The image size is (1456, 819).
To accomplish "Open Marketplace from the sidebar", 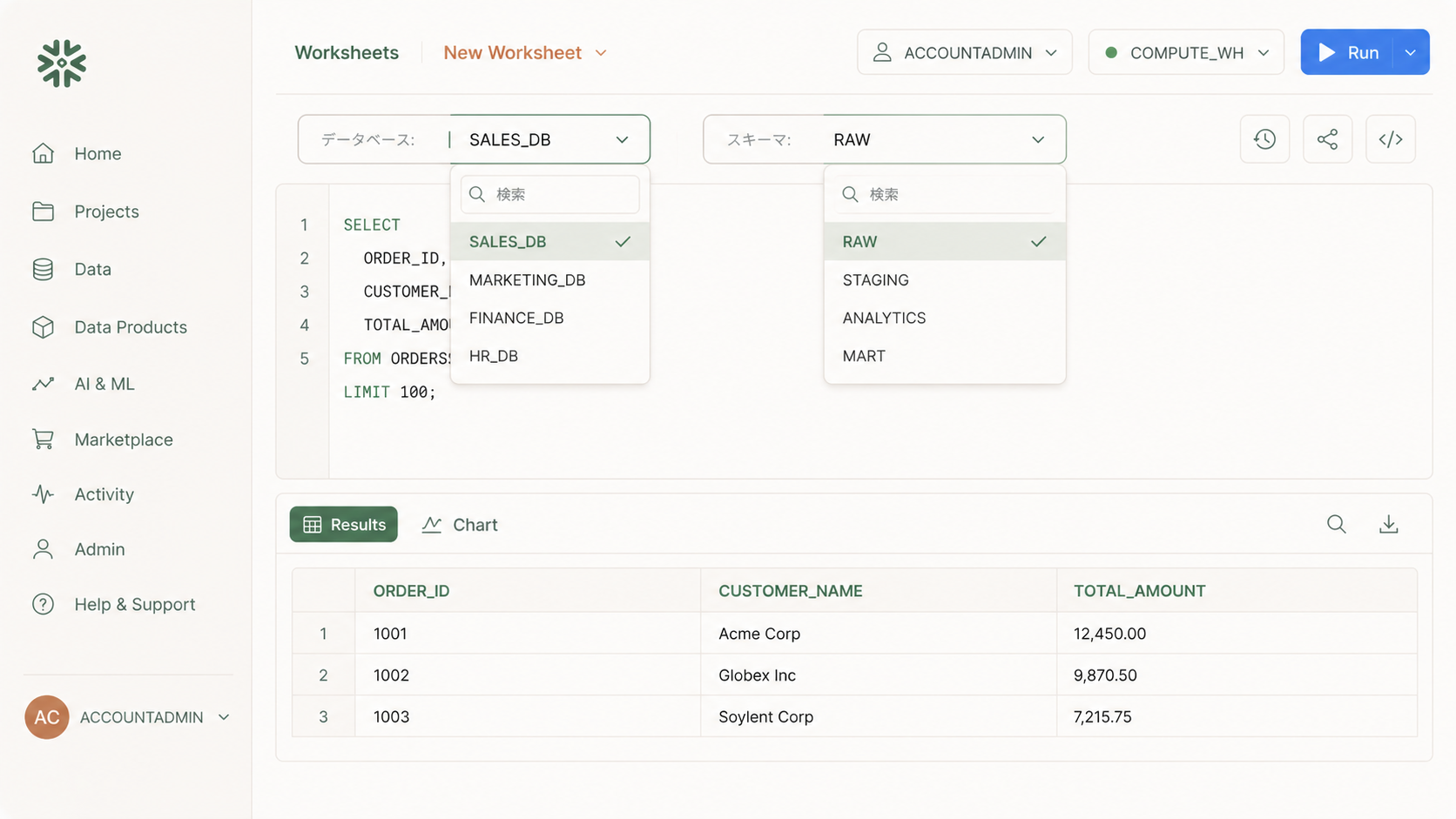I will click(123, 440).
